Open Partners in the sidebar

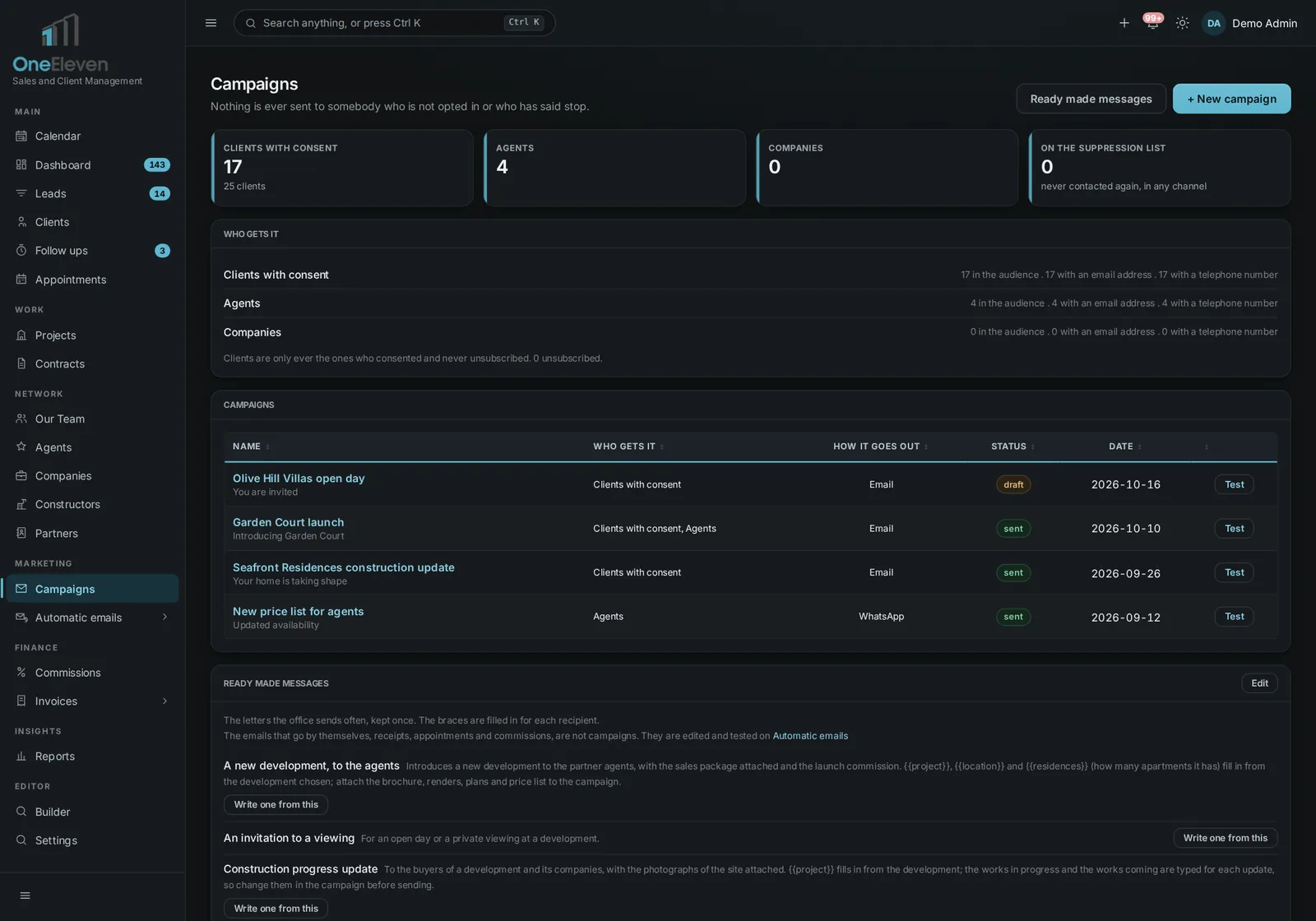[90, 533]
